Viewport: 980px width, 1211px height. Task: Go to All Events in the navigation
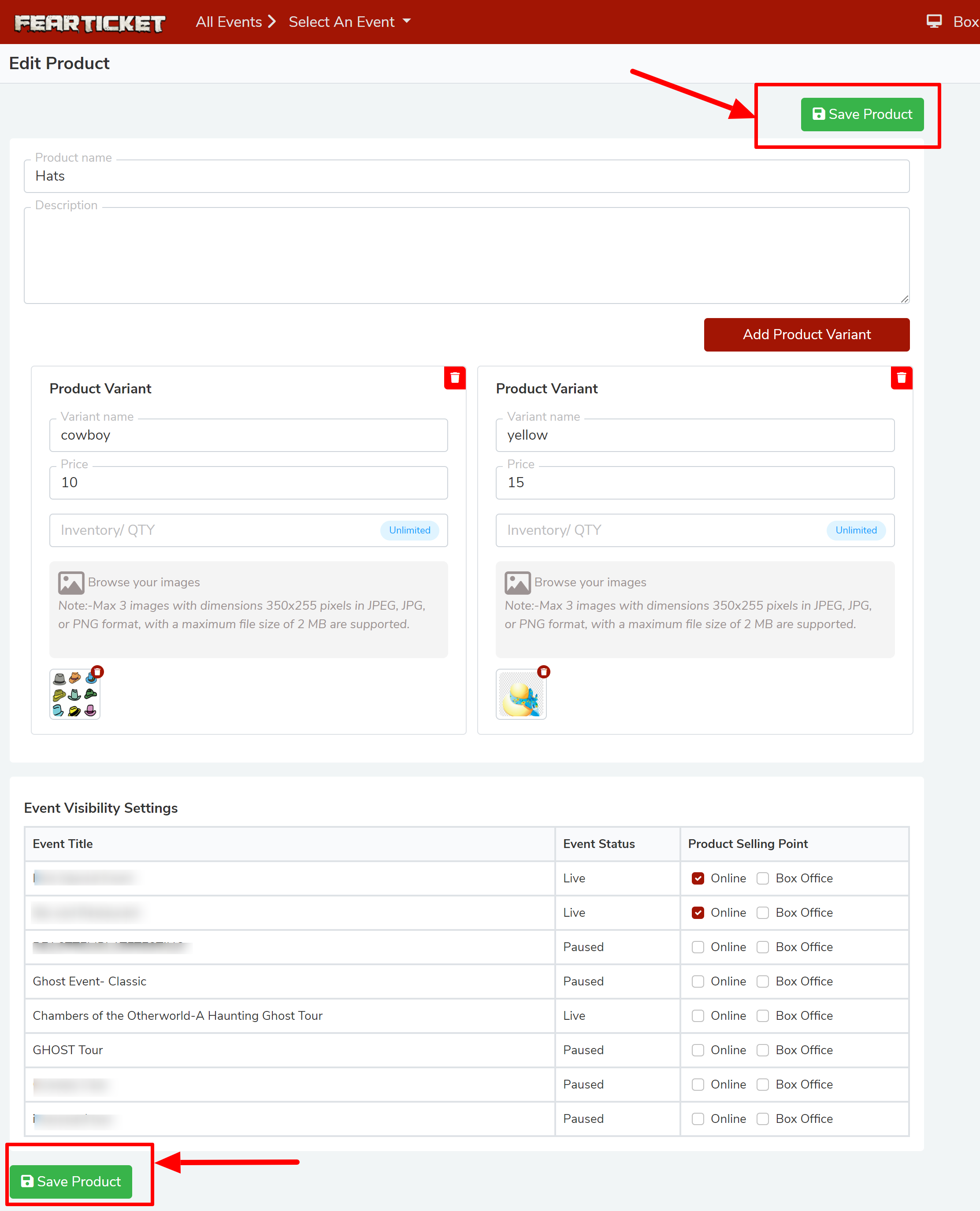[x=229, y=22]
